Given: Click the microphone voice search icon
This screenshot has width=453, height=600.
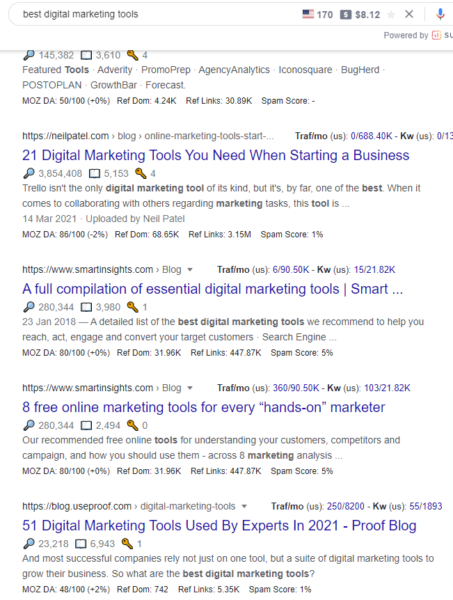Looking at the screenshot, I should (x=440, y=14).
